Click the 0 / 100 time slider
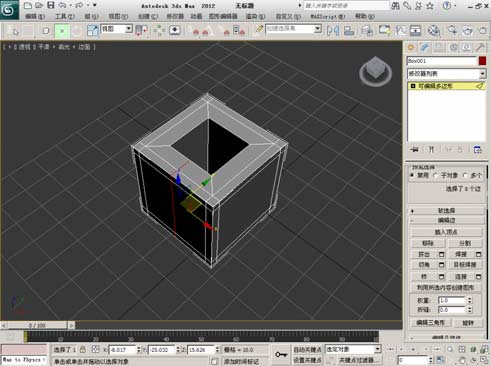The height and width of the screenshot is (366, 491). tap(37, 325)
